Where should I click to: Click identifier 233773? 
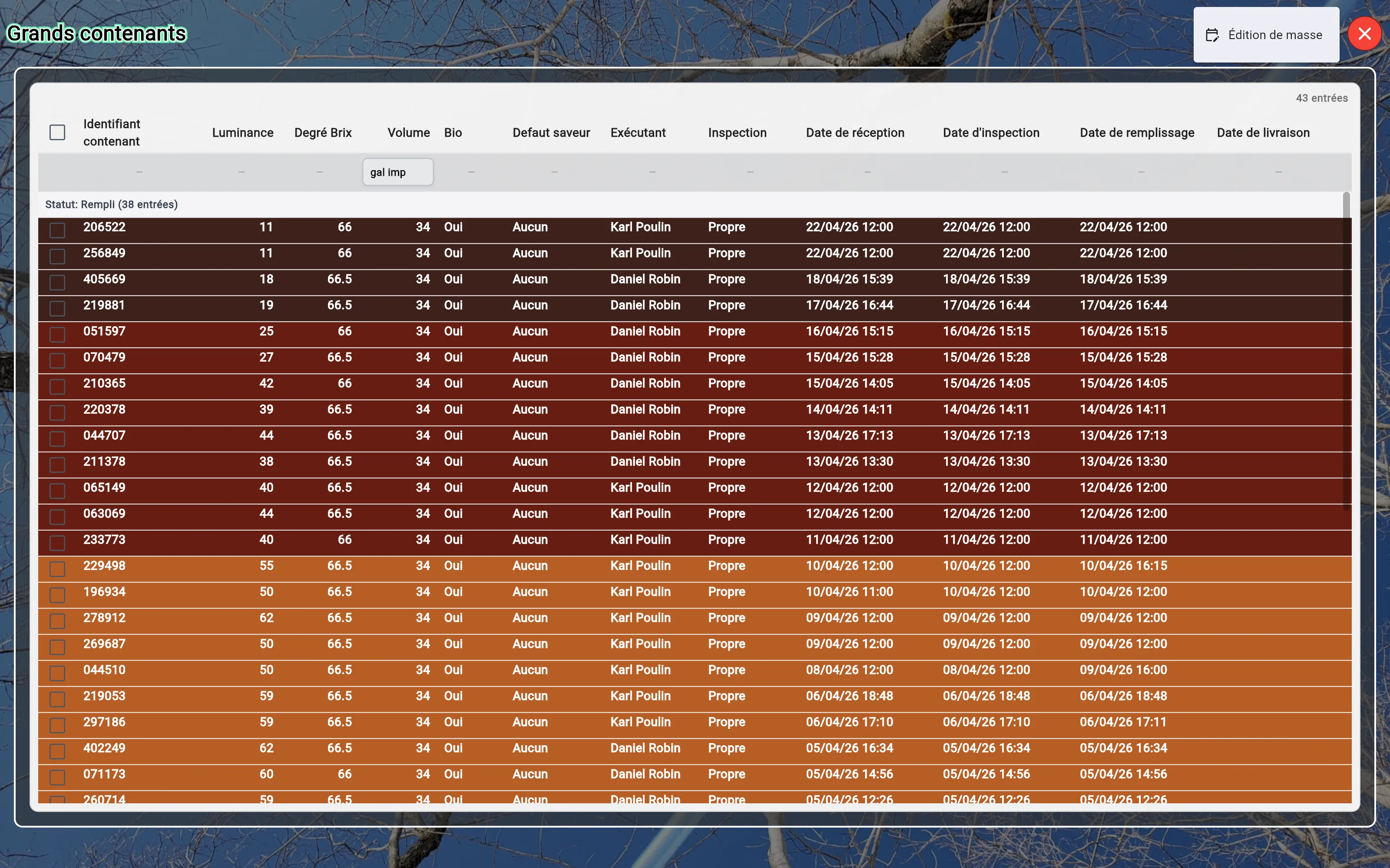pos(104,540)
